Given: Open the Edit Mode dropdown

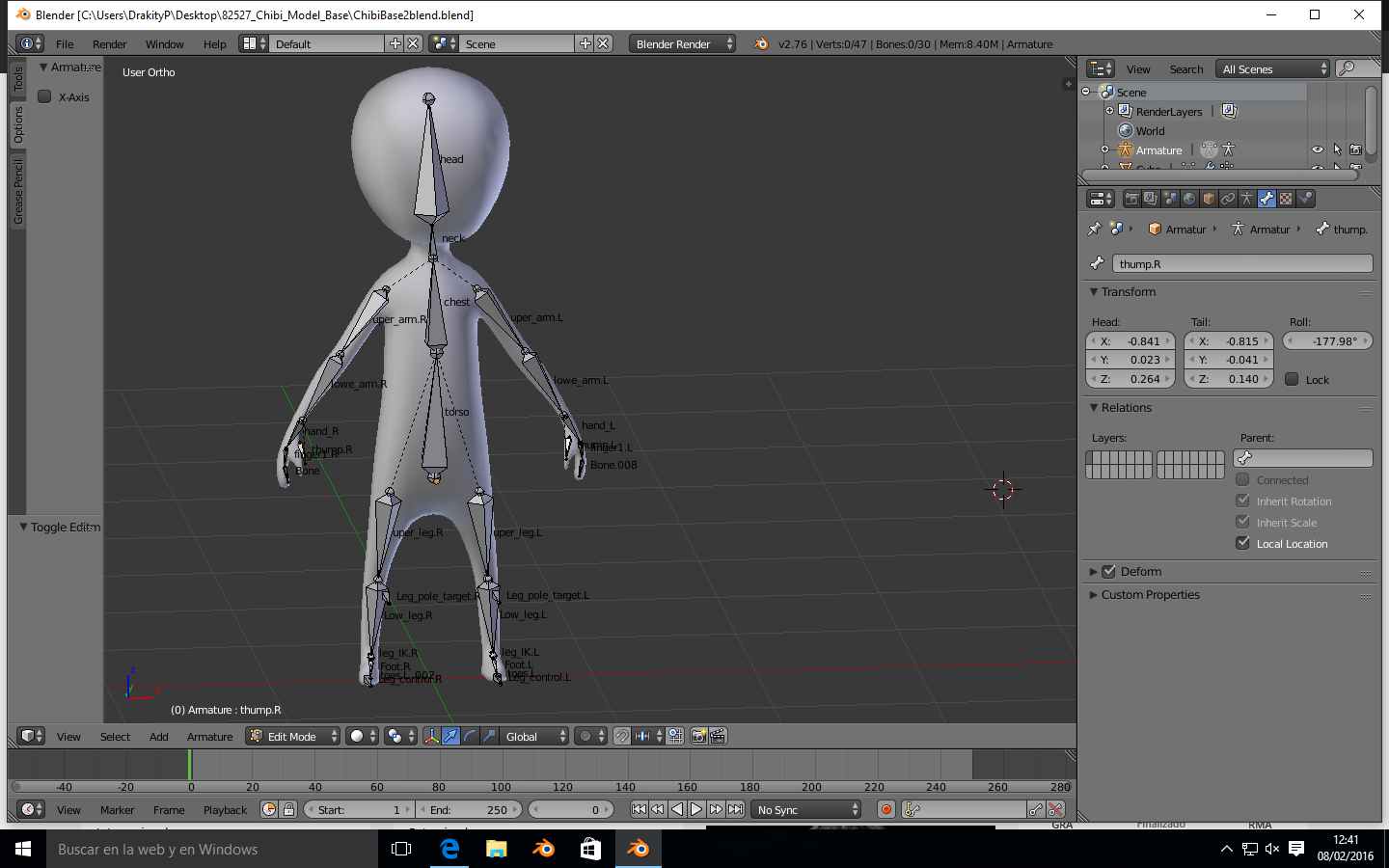Looking at the screenshot, I should click(294, 736).
